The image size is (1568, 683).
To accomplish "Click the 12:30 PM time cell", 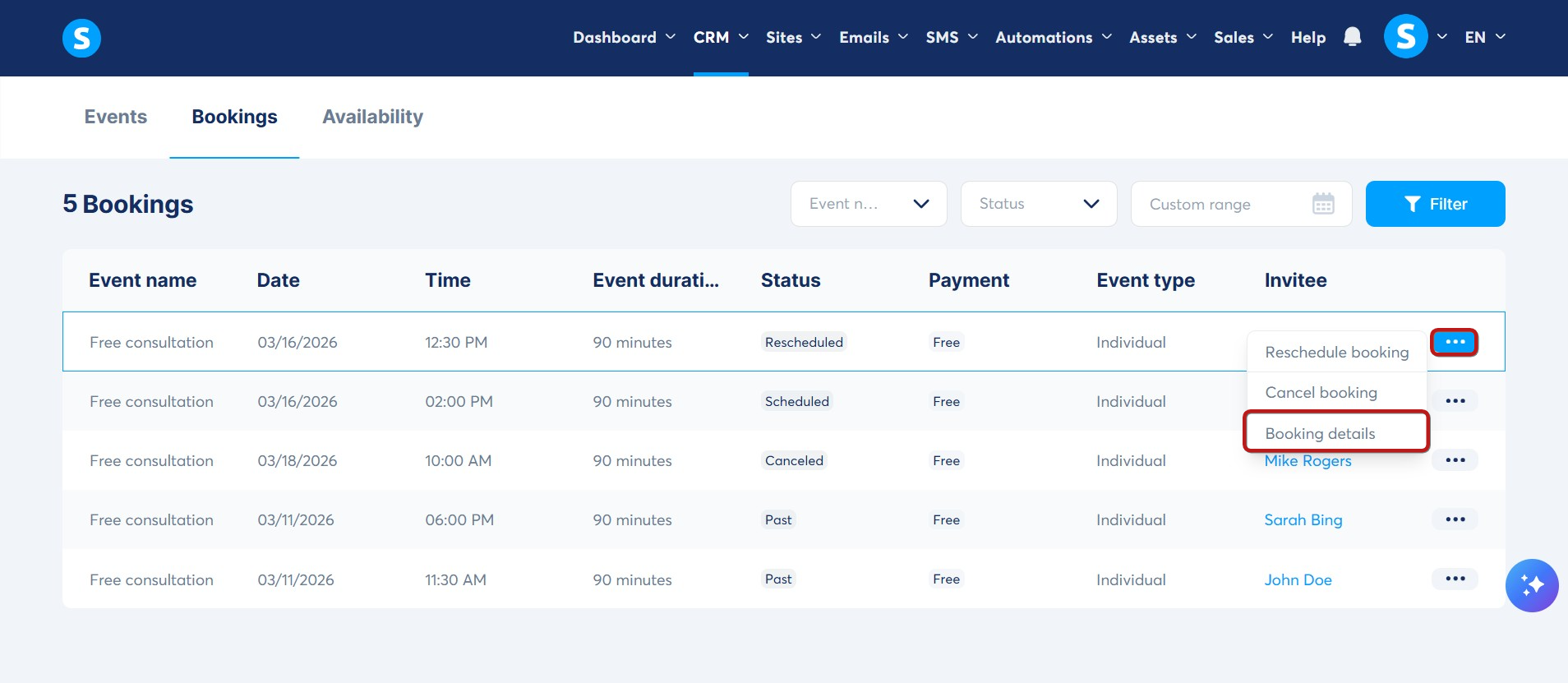I will pos(456,343).
